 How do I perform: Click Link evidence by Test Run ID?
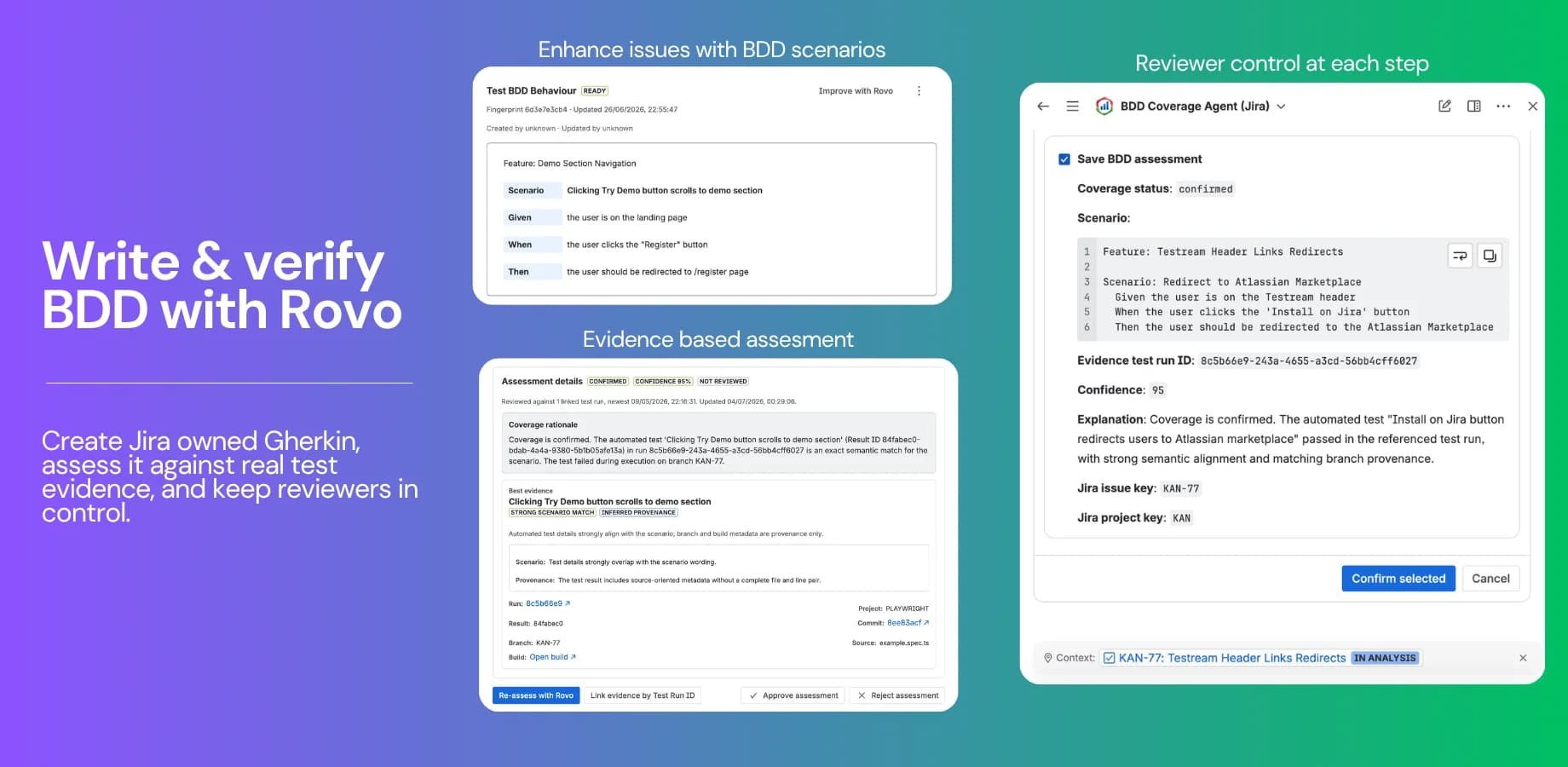[643, 695]
